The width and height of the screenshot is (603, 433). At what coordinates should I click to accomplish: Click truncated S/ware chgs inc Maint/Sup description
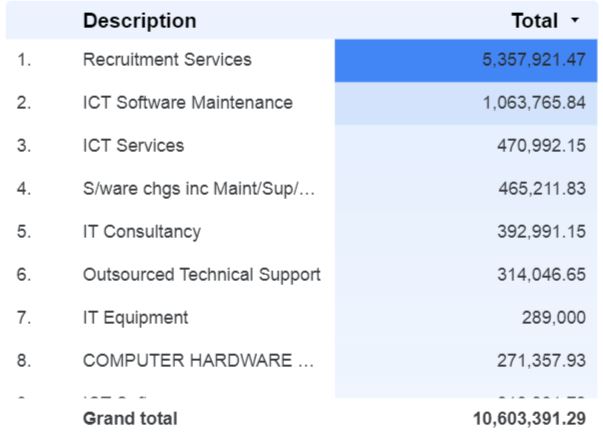pos(199,189)
